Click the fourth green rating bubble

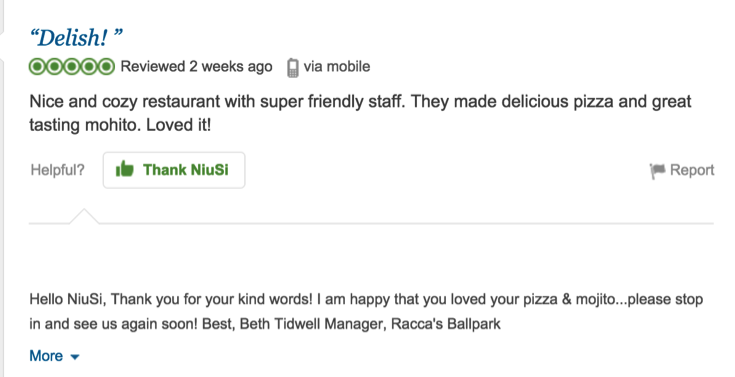[89, 67]
